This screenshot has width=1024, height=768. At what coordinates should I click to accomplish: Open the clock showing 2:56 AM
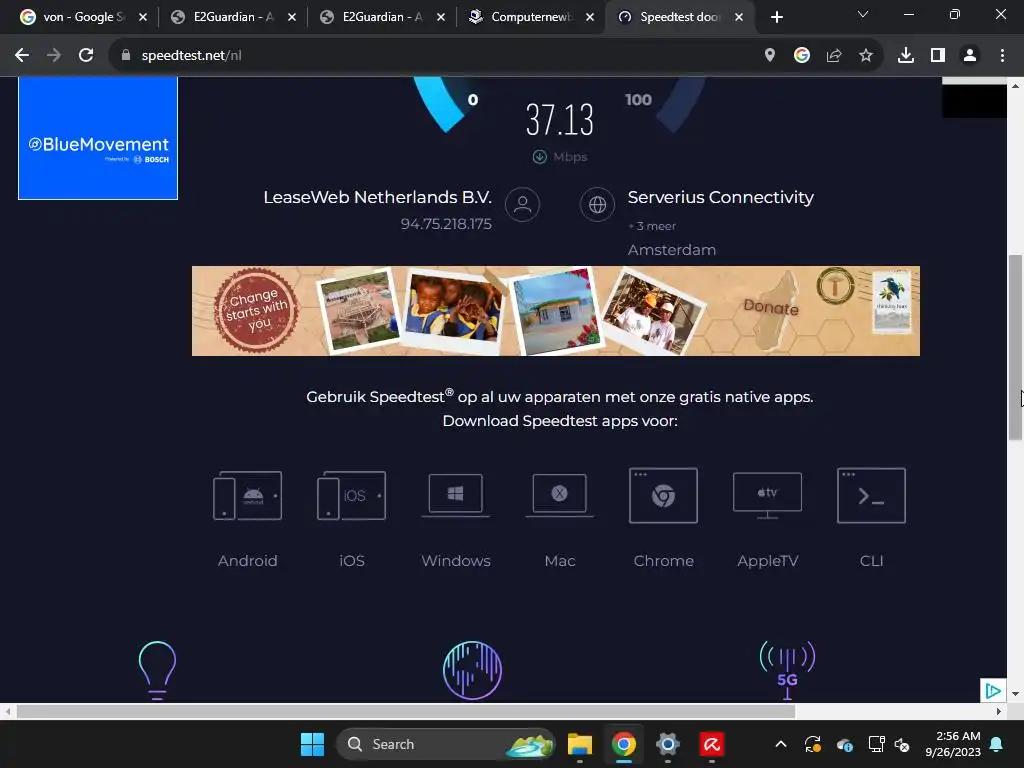tap(953, 744)
